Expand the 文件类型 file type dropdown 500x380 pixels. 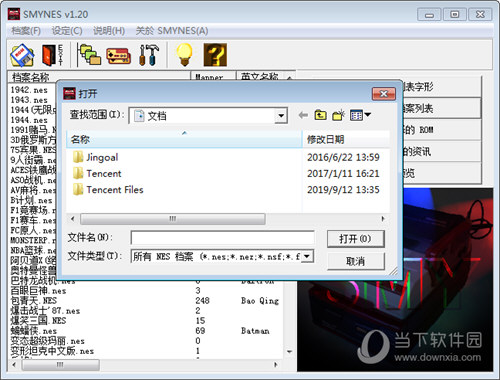click(307, 256)
